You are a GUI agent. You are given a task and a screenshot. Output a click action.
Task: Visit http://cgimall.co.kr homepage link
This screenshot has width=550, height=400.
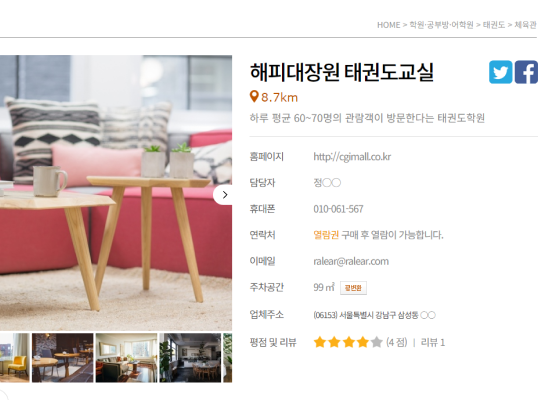(352, 156)
